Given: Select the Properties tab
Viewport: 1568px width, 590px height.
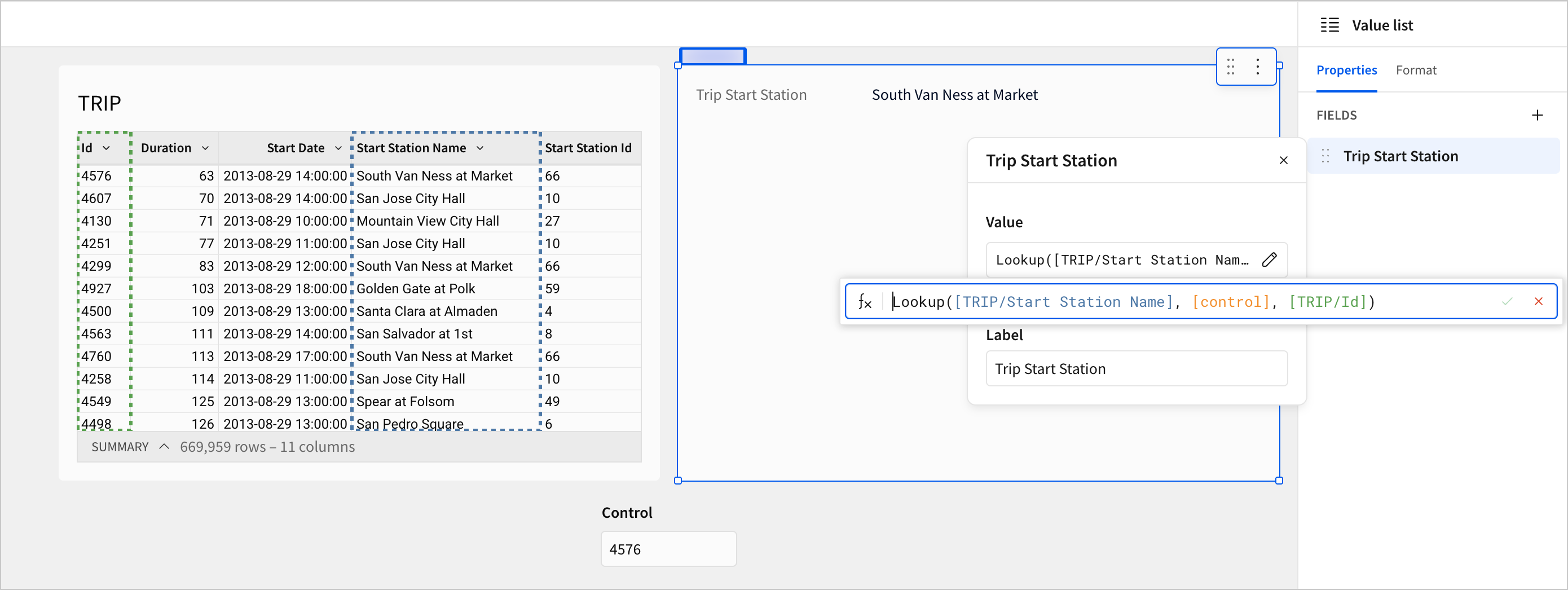Looking at the screenshot, I should [x=1346, y=70].
